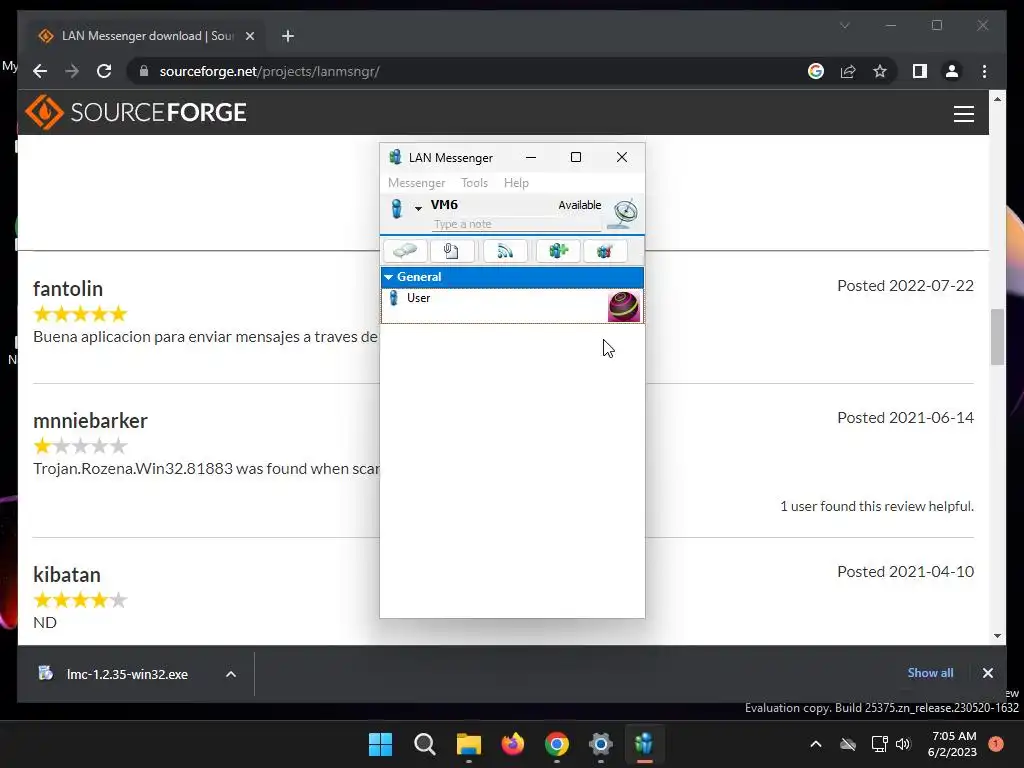Click the SourceForge logo
This screenshot has width=1024, height=768.
coord(136,112)
